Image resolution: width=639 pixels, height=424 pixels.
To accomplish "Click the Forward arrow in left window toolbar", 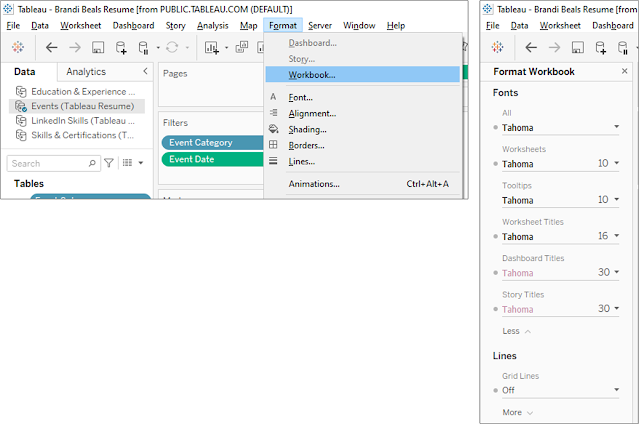I will [x=75, y=48].
